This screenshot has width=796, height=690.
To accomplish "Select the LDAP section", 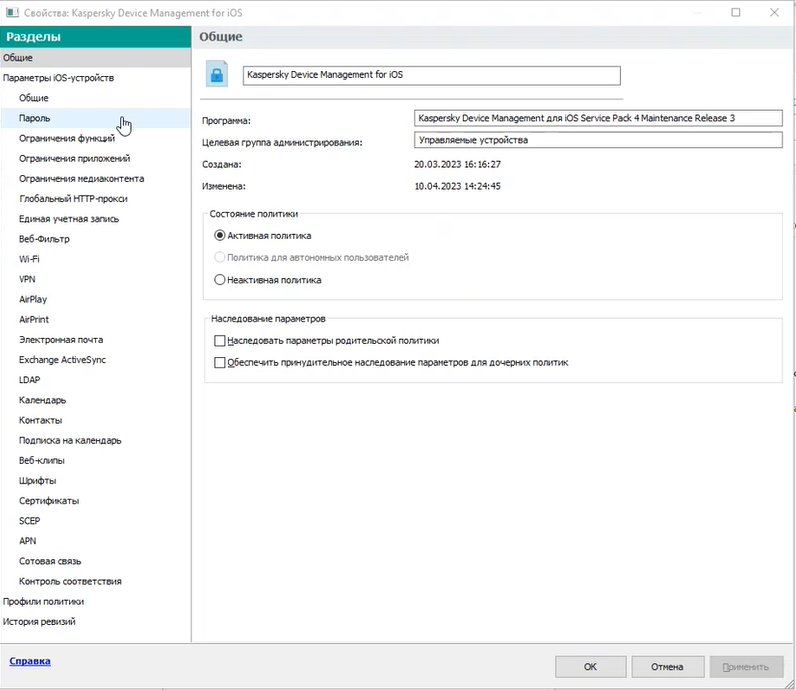I will point(95,380).
